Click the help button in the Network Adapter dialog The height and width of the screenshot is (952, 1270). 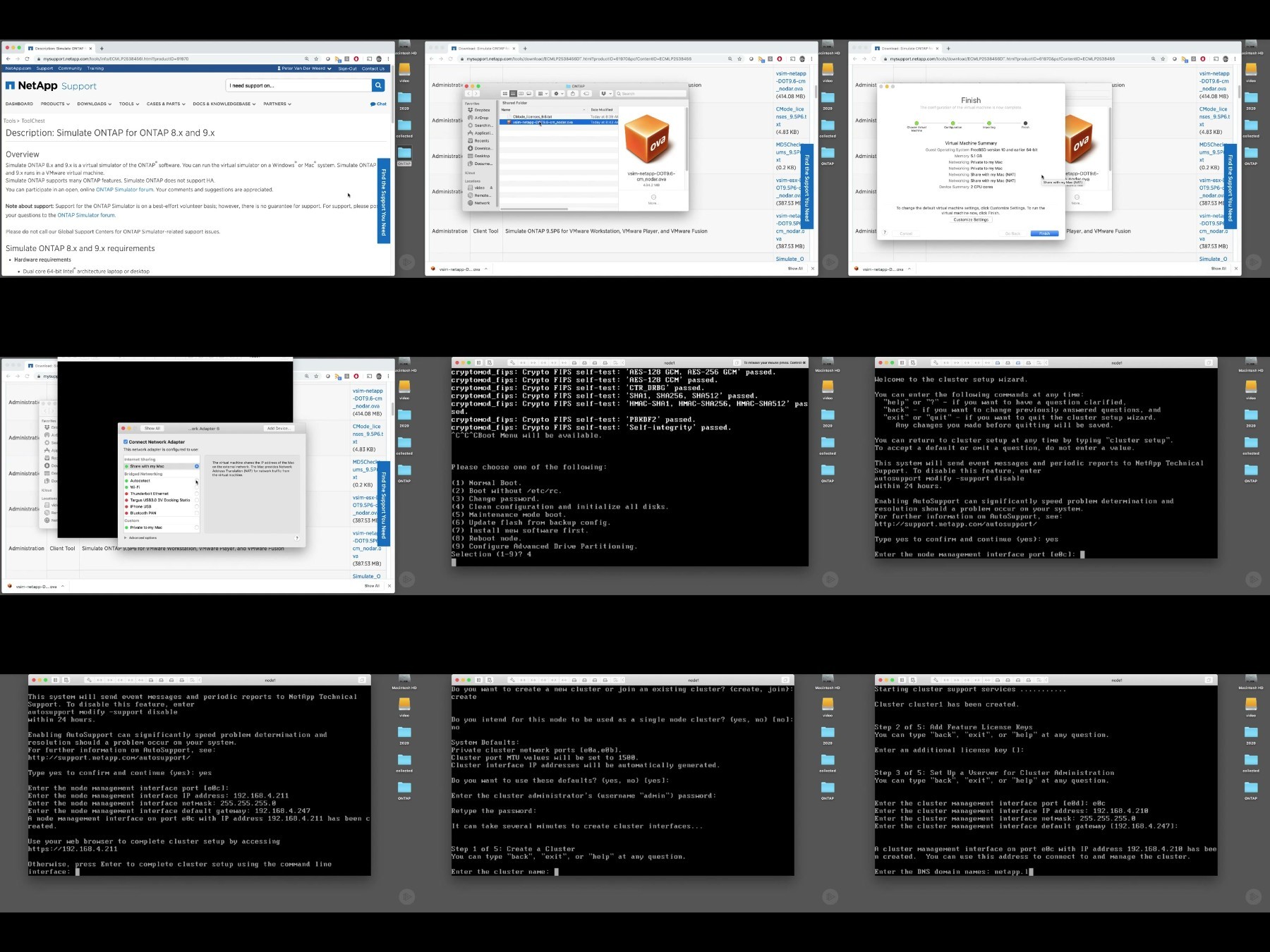pyautogui.click(x=296, y=538)
